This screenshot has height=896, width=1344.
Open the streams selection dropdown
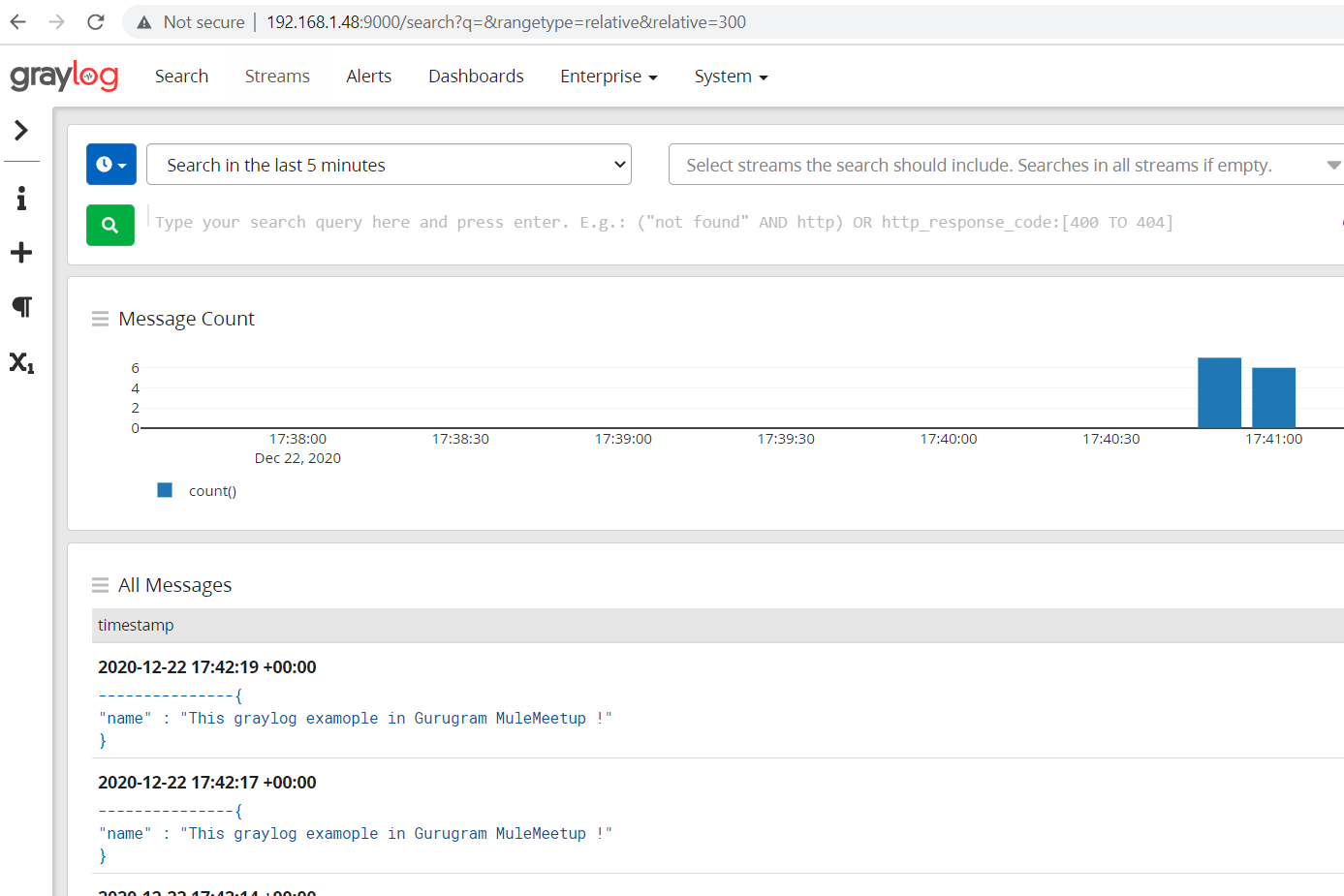(x=1006, y=165)
